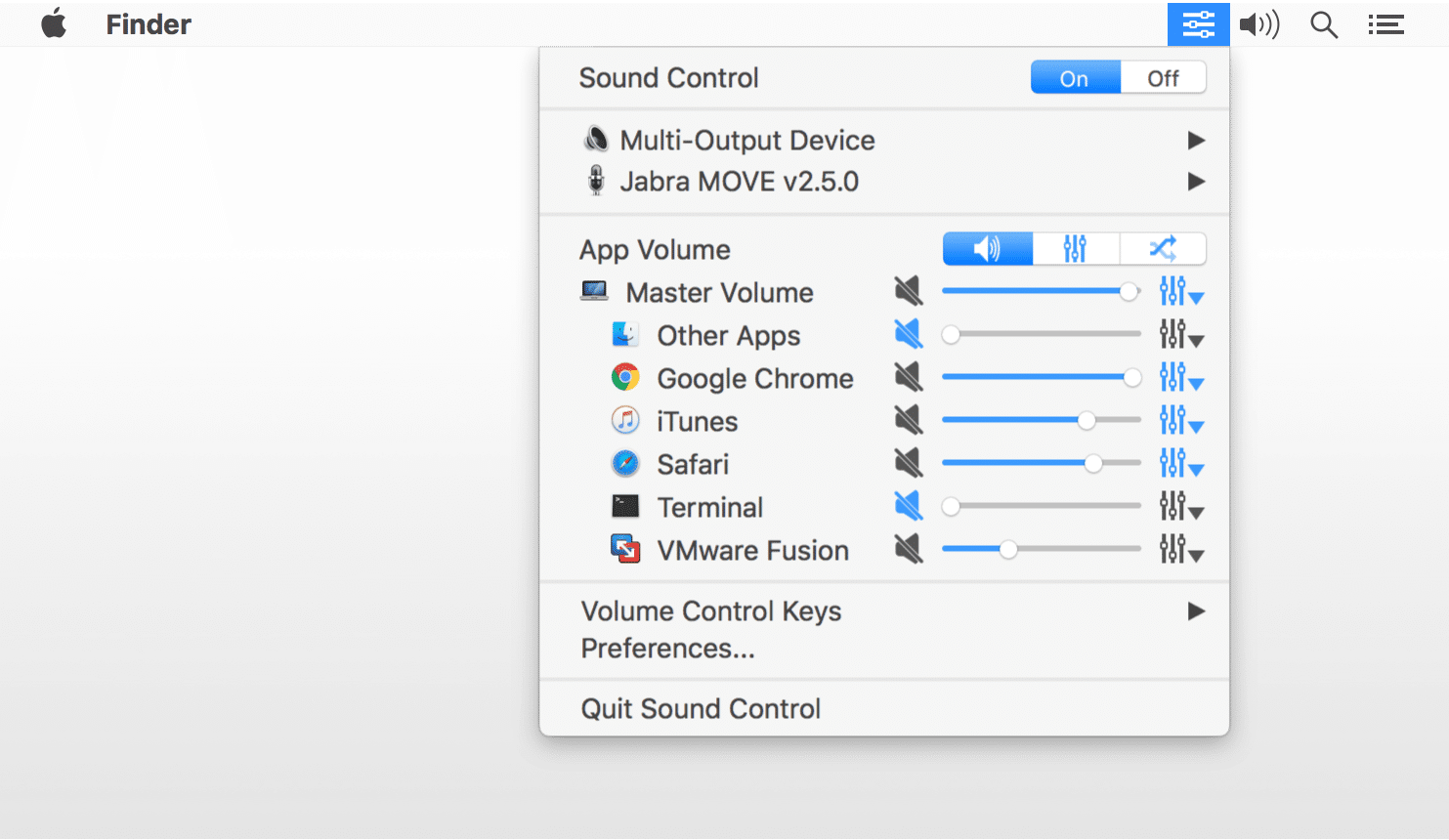
Task: Click the "Master Volume" label
Action: pyautogui.click(x=720, y=293)
